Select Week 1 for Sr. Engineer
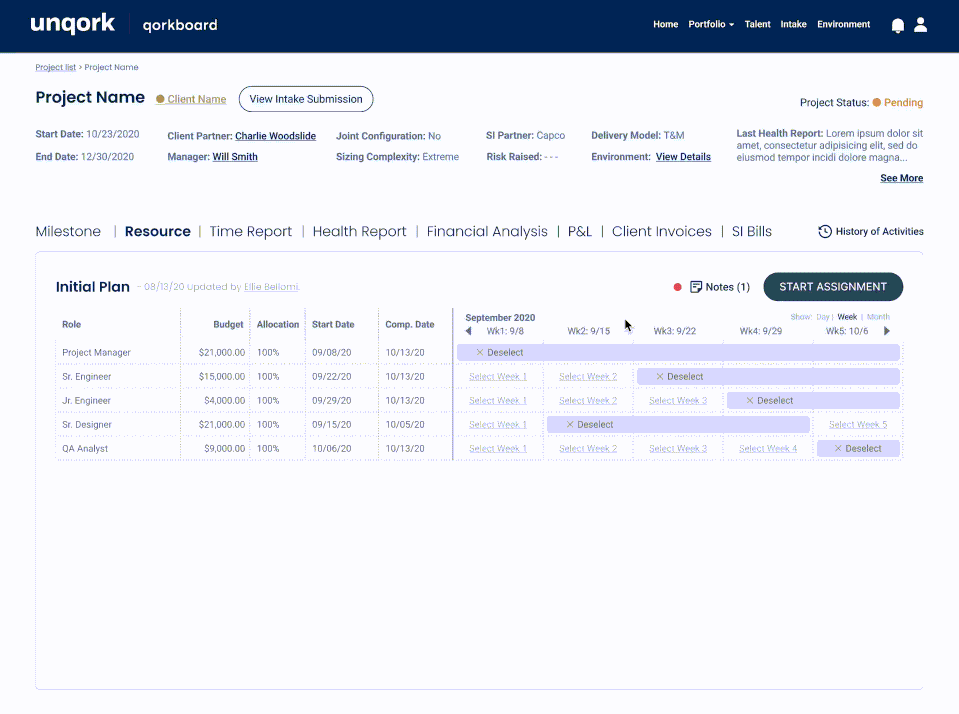Screen dimensions: 959x714 [498, 376]
